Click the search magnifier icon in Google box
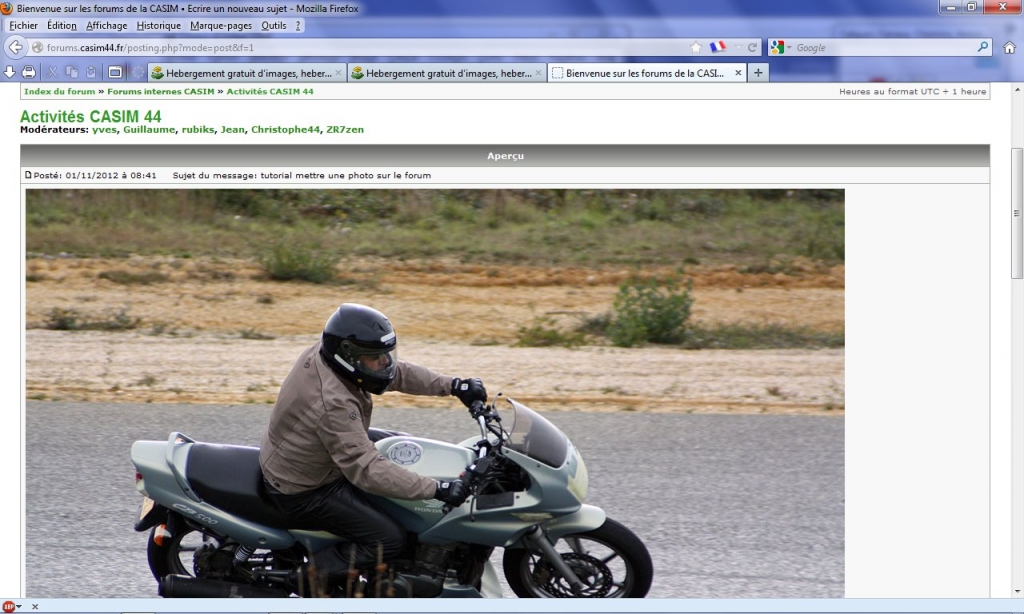1024x614 pixels. click(982, 47)
